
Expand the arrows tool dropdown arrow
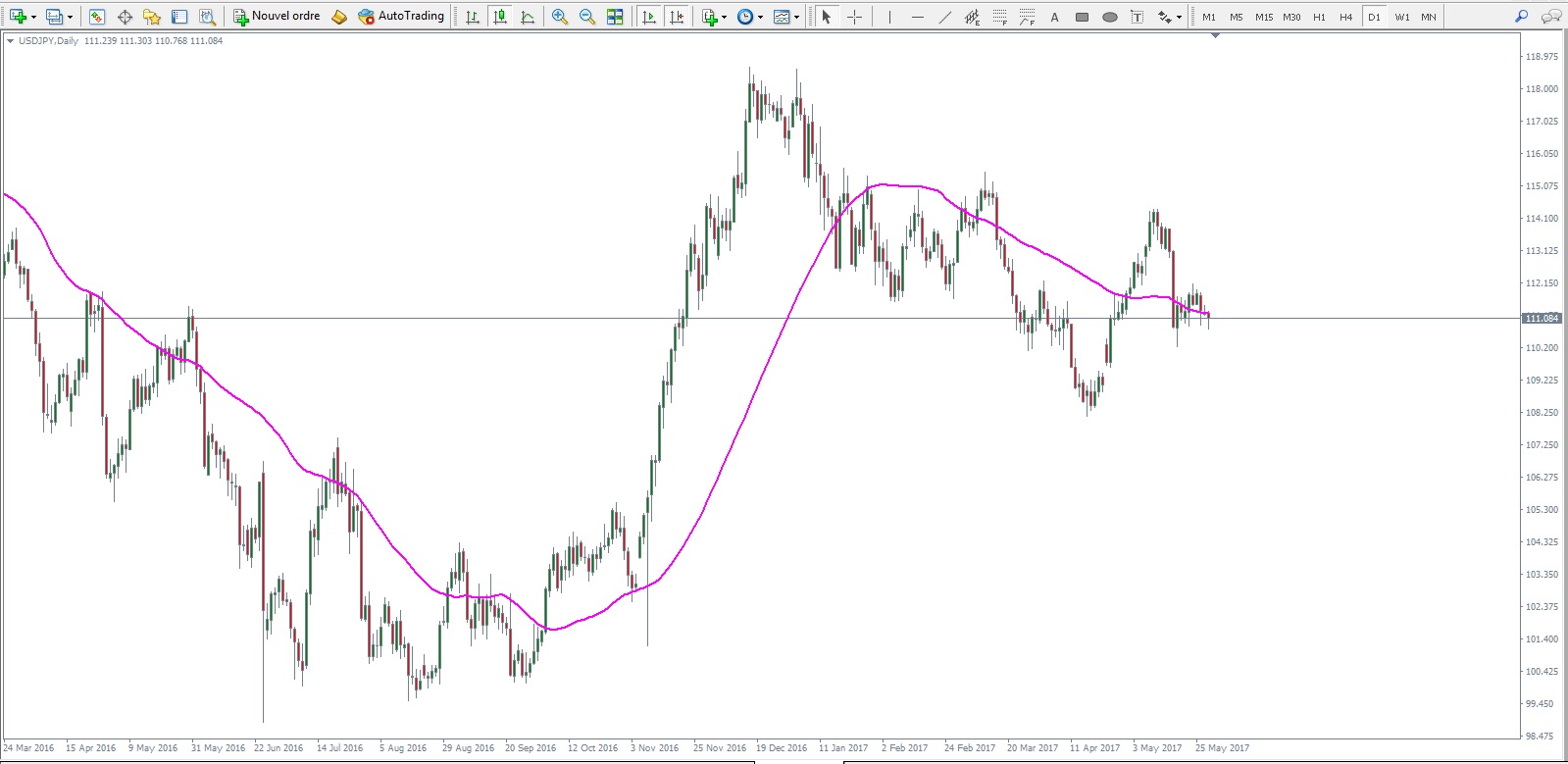tap(1180, 17)
